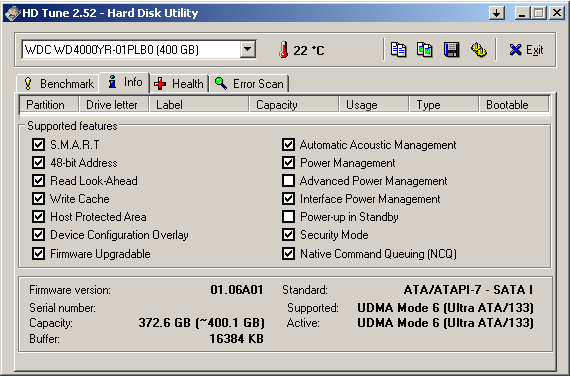Toggle the Security Mode checkbox
Image resolution: width=570 pixels, height=376 pixels.
pos(288,235)
